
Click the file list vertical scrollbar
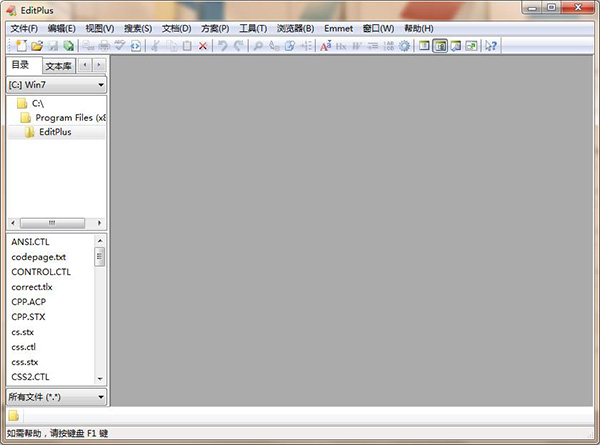[x=100, y=310]
